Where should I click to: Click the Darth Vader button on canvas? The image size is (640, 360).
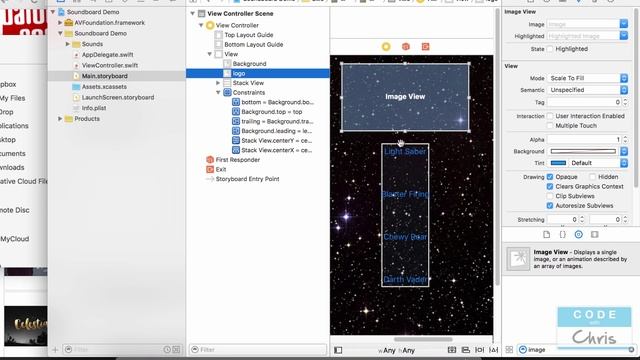[x=405, y=280]
